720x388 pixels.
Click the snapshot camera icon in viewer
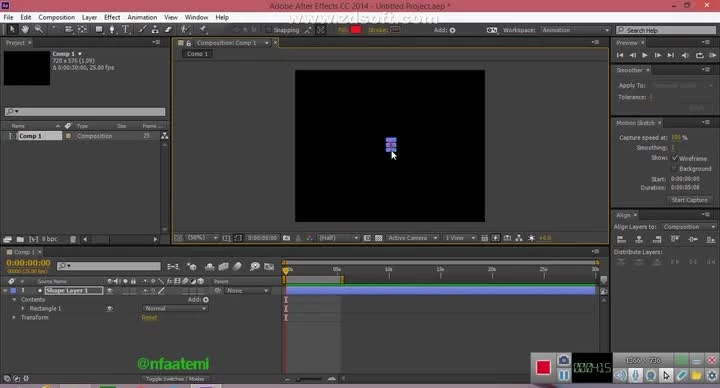point(287,238)
